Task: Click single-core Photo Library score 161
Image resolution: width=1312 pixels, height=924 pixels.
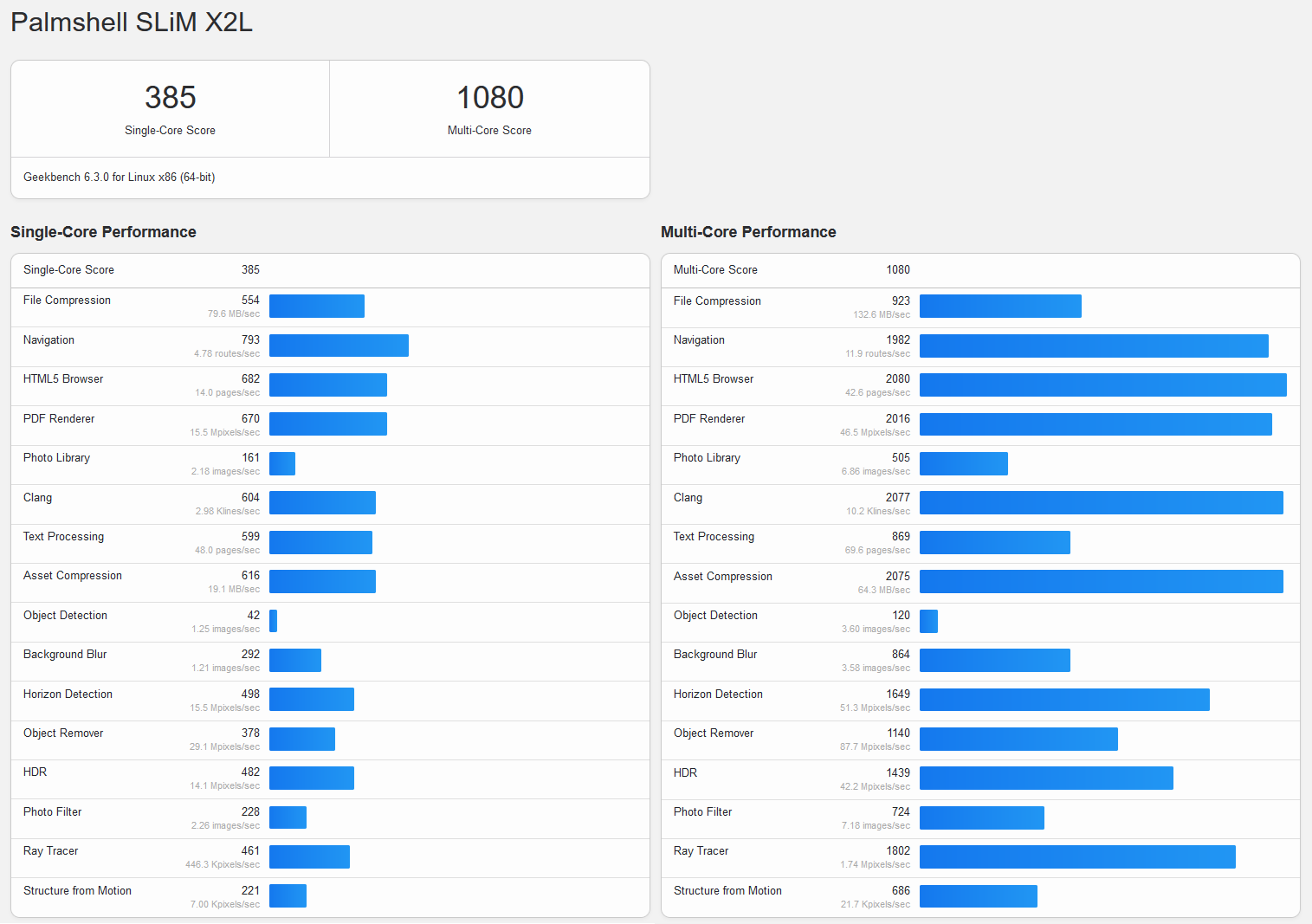Action: point(250,457)
